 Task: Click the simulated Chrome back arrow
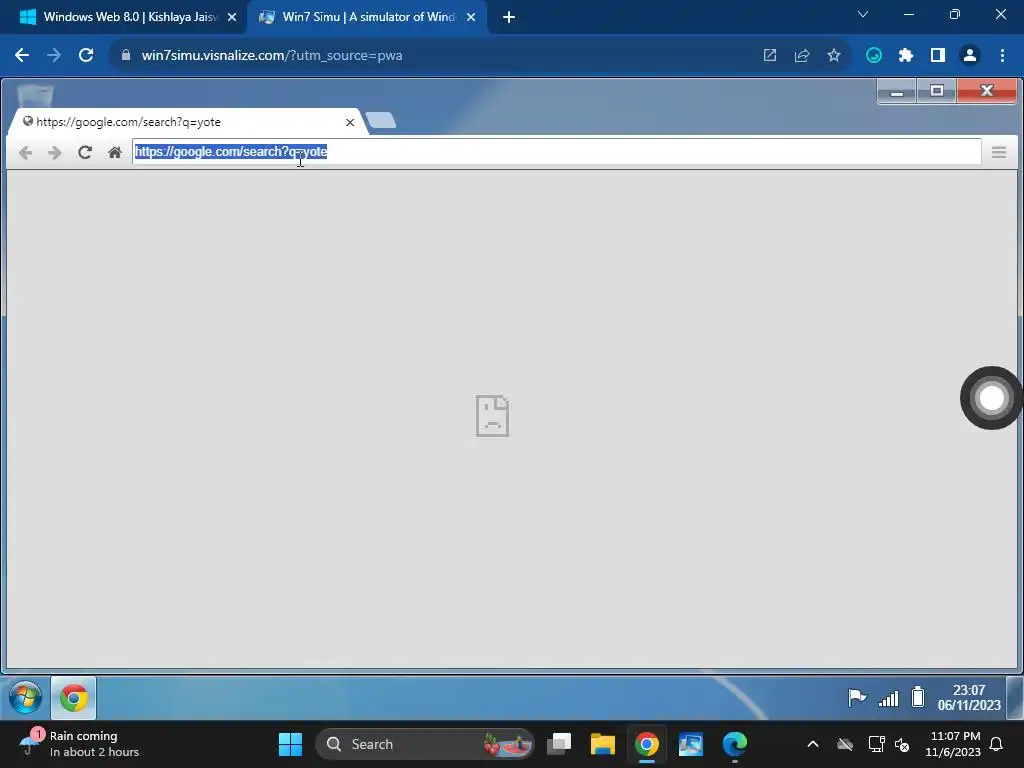(25, 153)
